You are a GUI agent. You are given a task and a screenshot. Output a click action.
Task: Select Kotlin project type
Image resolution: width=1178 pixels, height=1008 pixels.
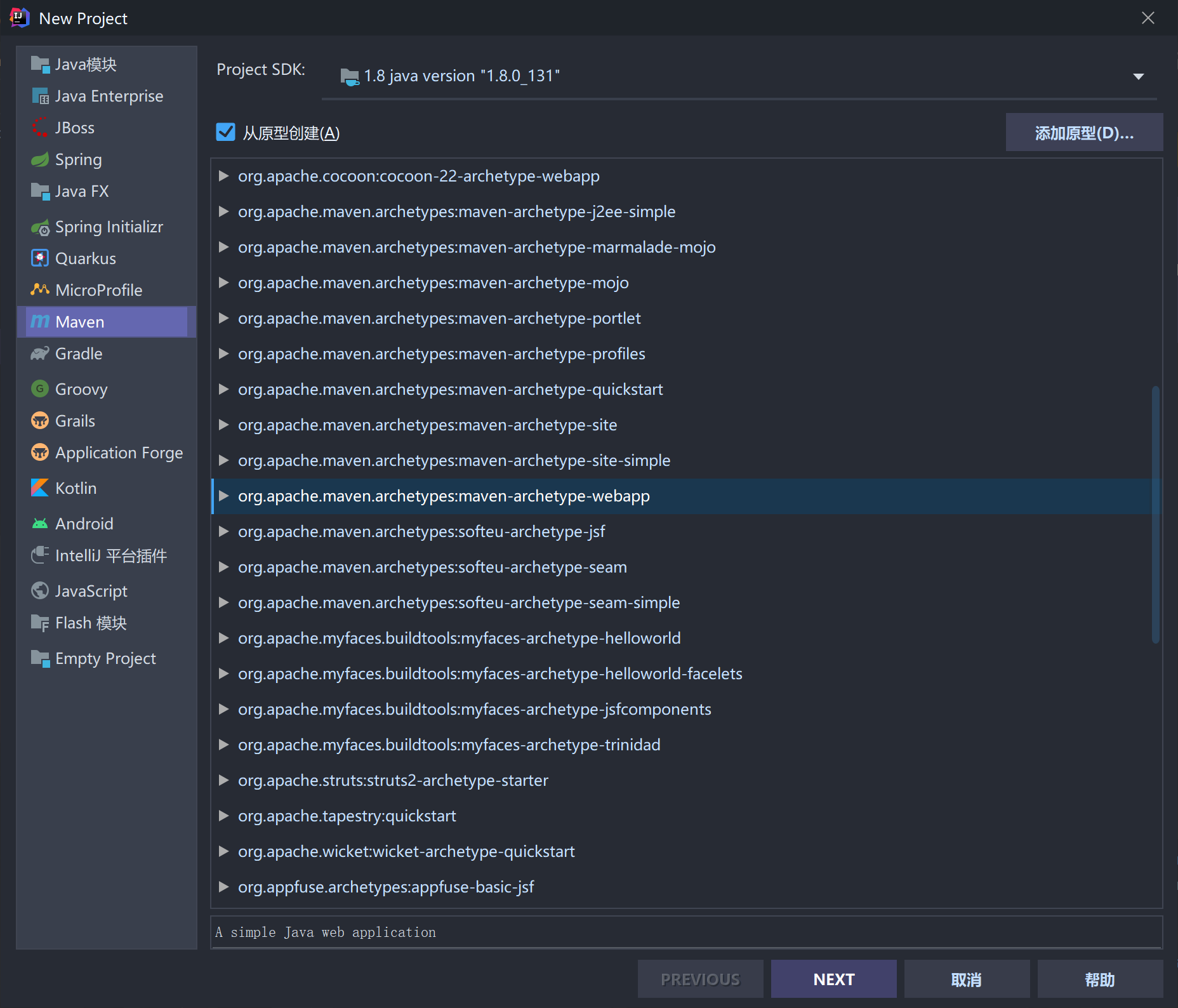click(107, 488)
